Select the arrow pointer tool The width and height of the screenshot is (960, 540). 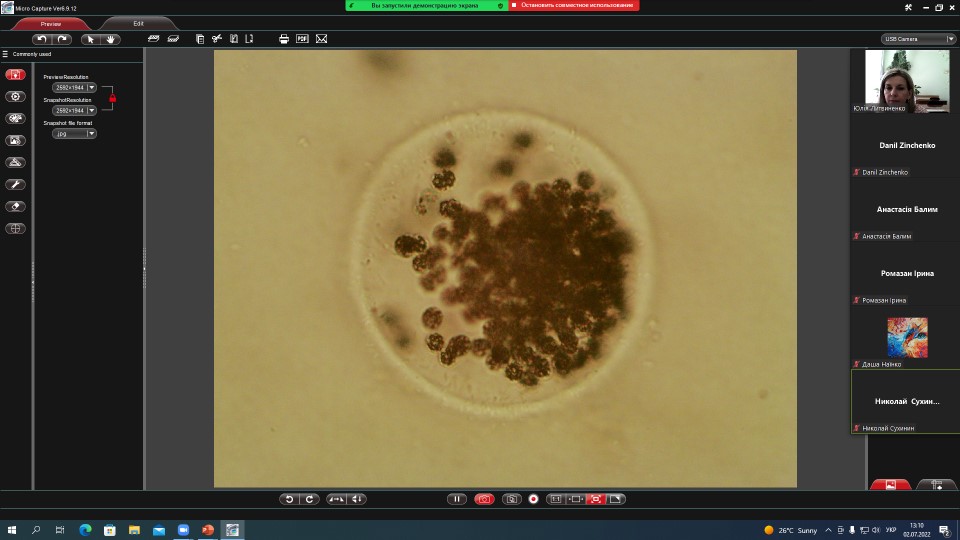[x=91, y=39]
